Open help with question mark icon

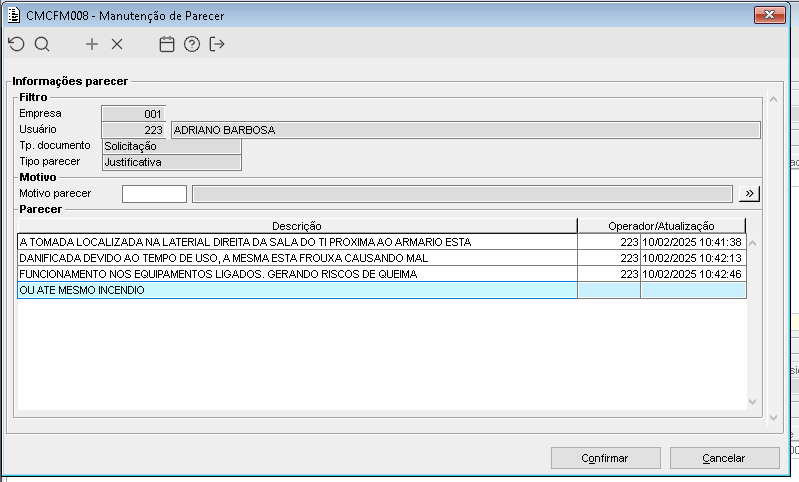point(192,44)
